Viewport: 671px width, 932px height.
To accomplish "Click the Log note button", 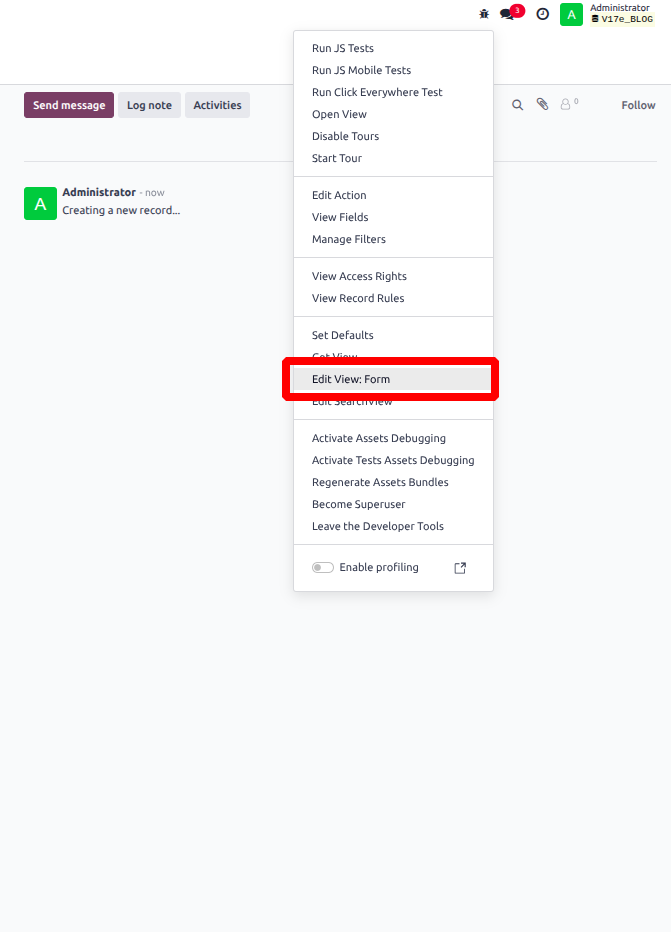I will [149, 105].
